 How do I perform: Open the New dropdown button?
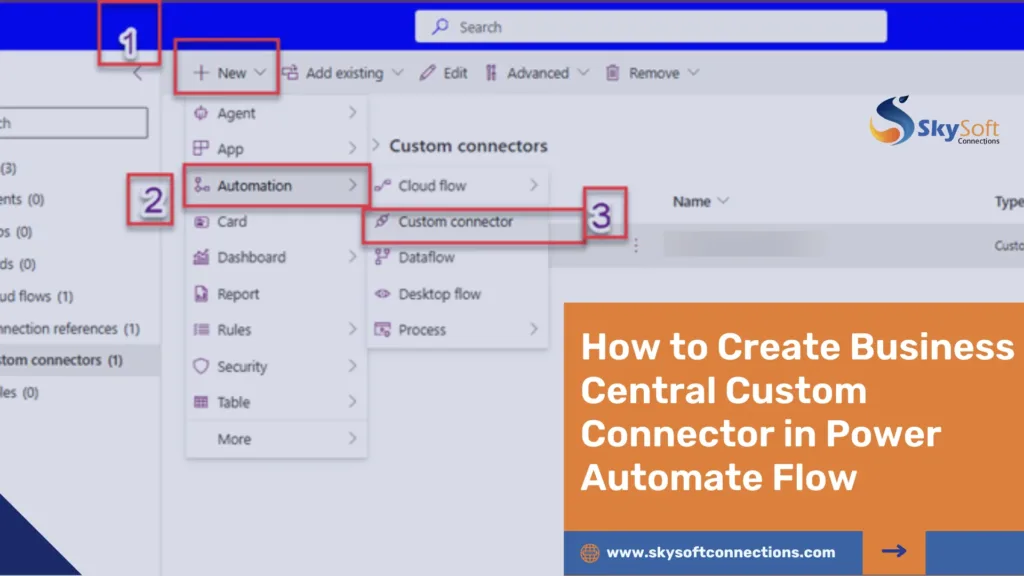[x=229, y=73]
